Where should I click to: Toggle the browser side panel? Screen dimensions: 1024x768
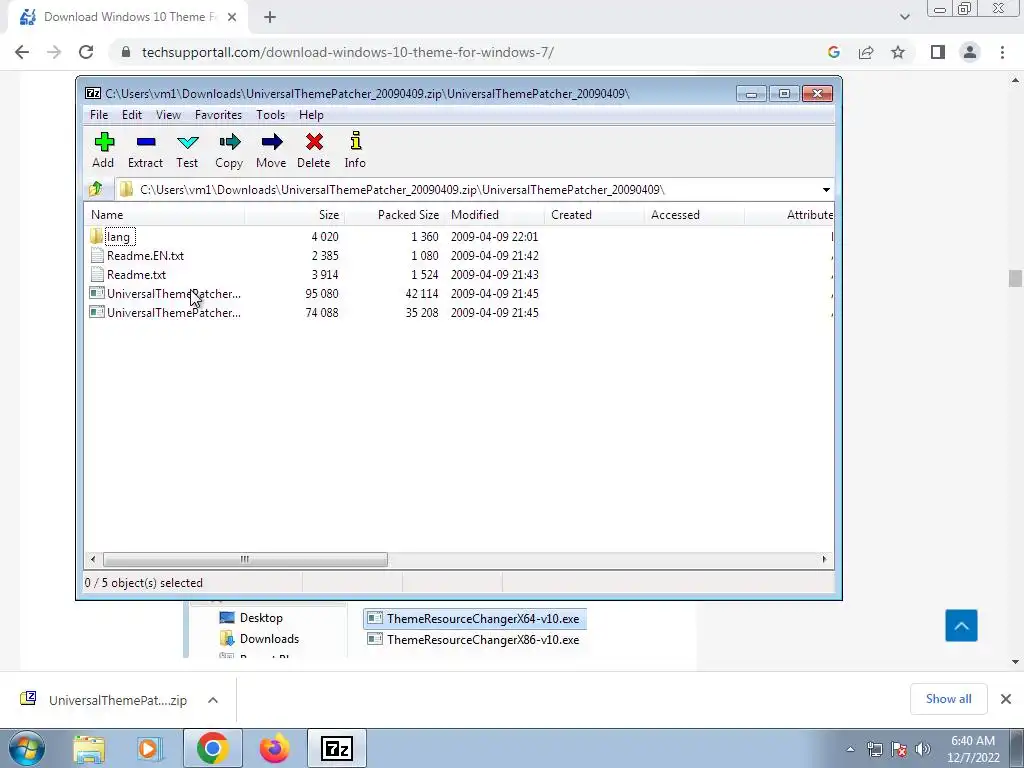(x=938, y=52)
